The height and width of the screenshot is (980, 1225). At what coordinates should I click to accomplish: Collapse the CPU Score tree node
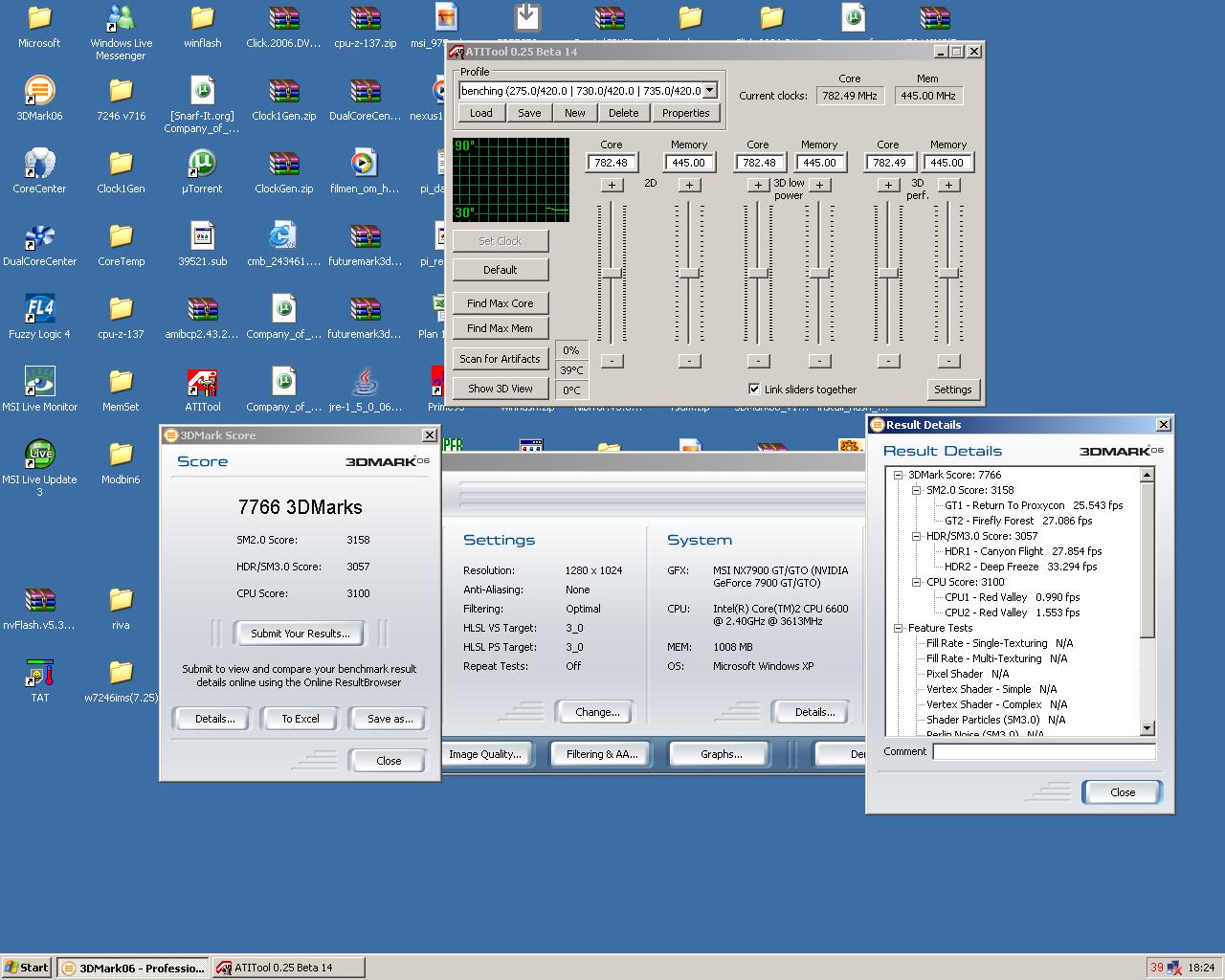(917, 582)
